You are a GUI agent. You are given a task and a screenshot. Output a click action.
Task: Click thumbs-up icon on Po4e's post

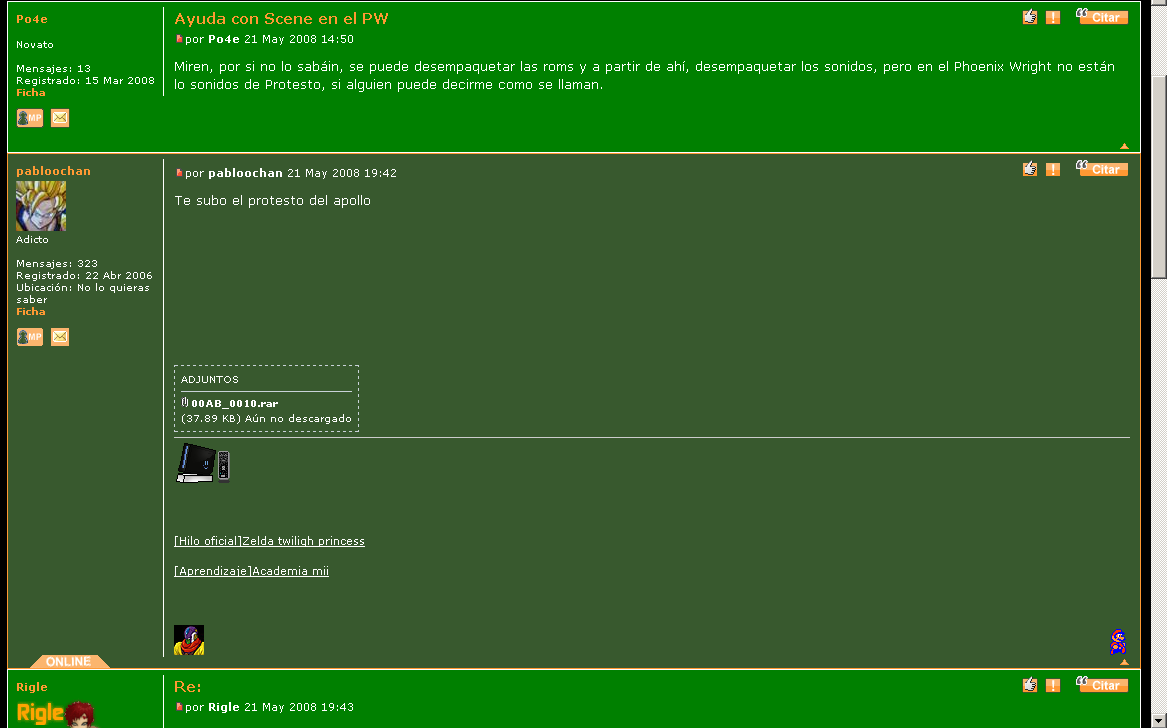1029,17
